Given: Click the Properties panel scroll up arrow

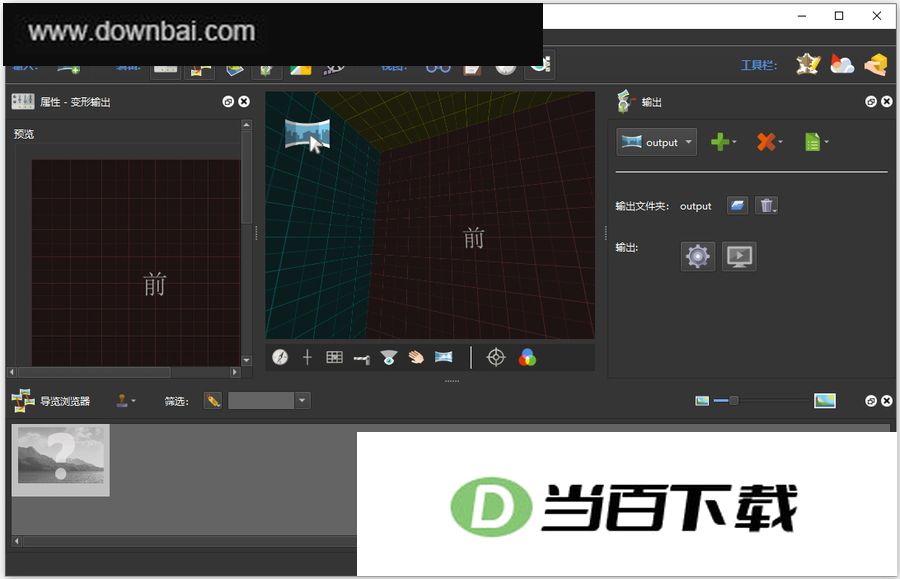Looking at the screenshot, I should tap(247, 125).
